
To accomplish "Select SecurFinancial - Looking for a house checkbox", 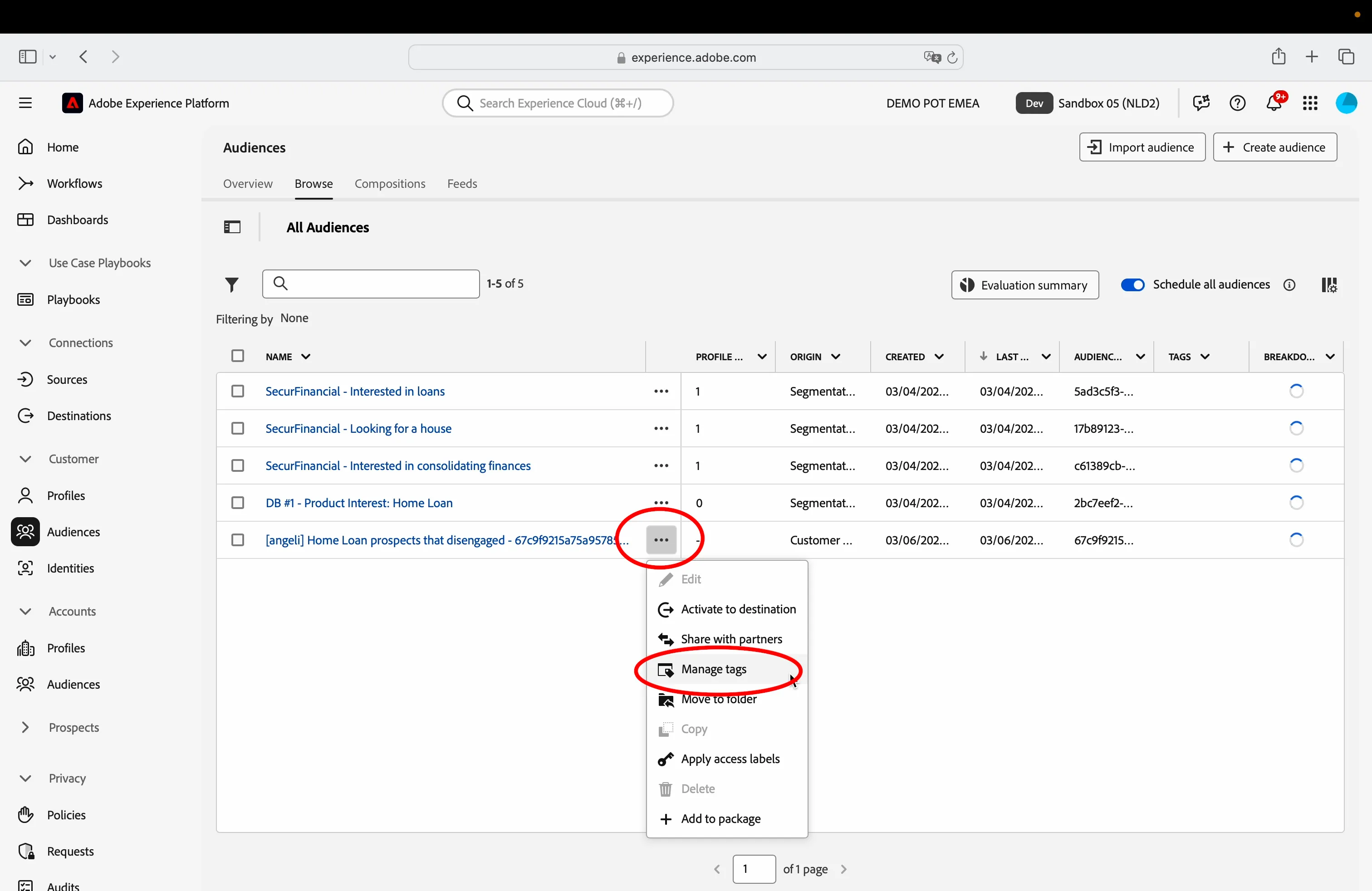I will coord(237,428).
